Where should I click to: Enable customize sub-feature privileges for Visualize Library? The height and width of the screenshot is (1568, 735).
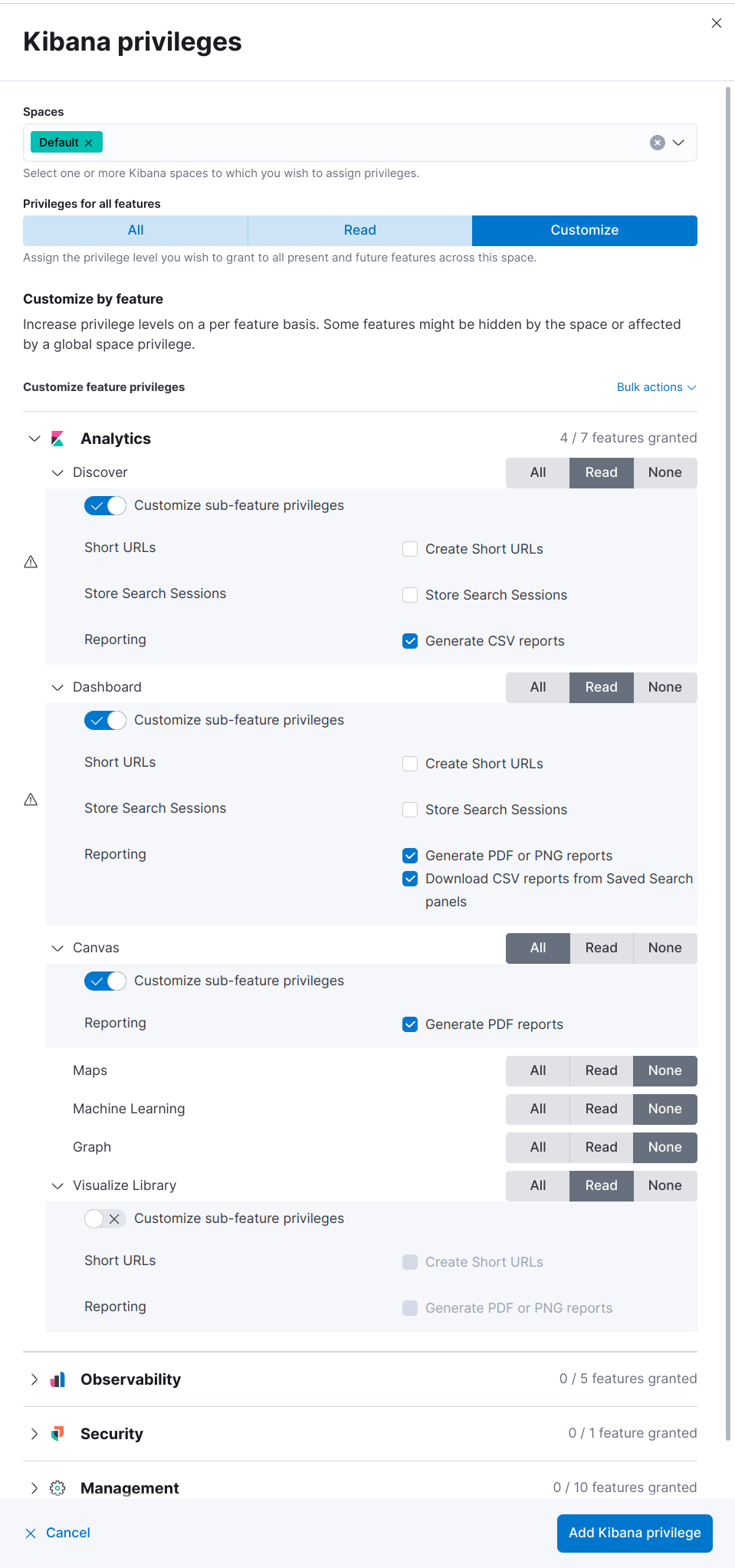pos(105,1218)
